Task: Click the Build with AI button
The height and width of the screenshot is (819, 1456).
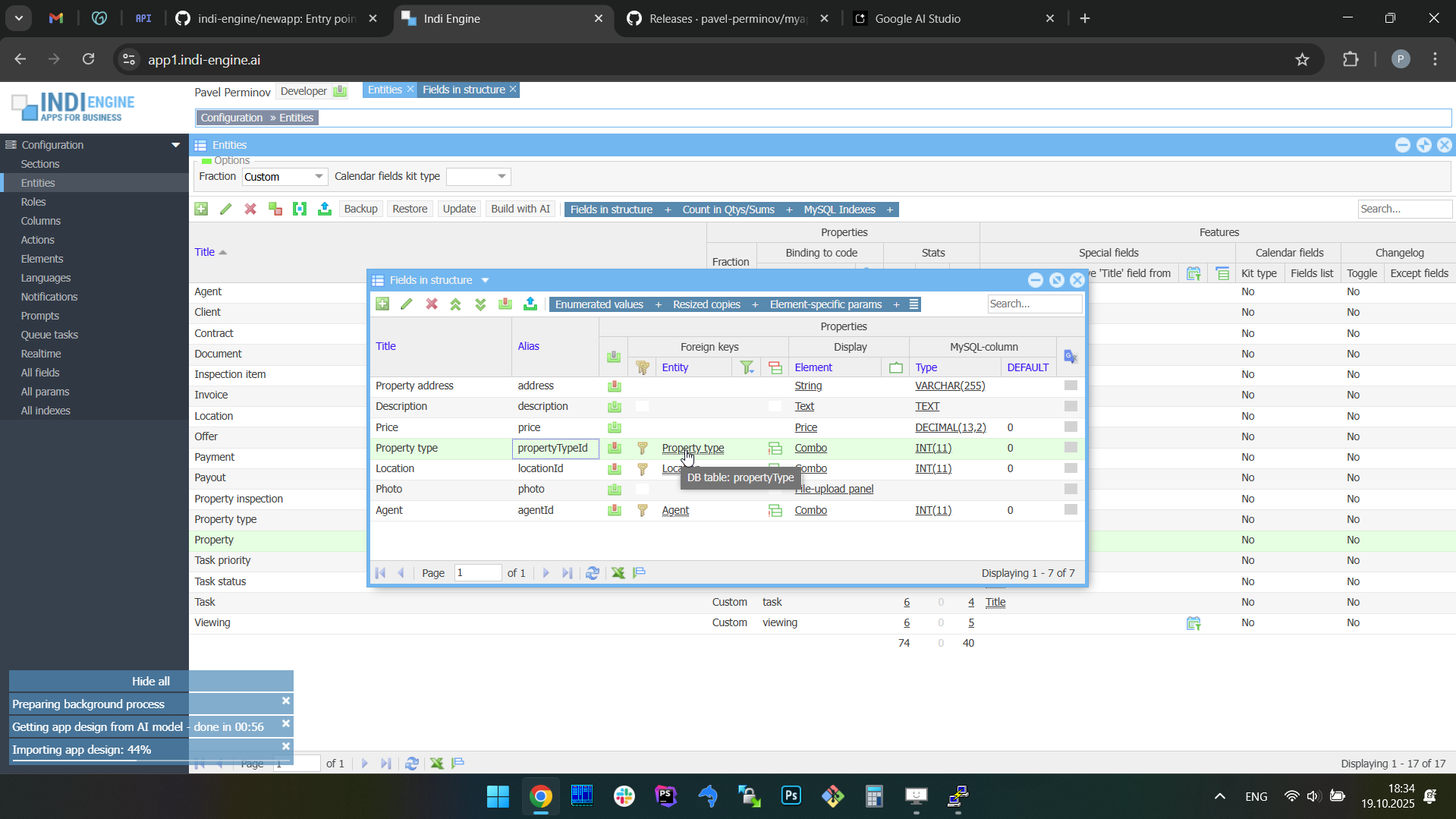Action: 520,209
